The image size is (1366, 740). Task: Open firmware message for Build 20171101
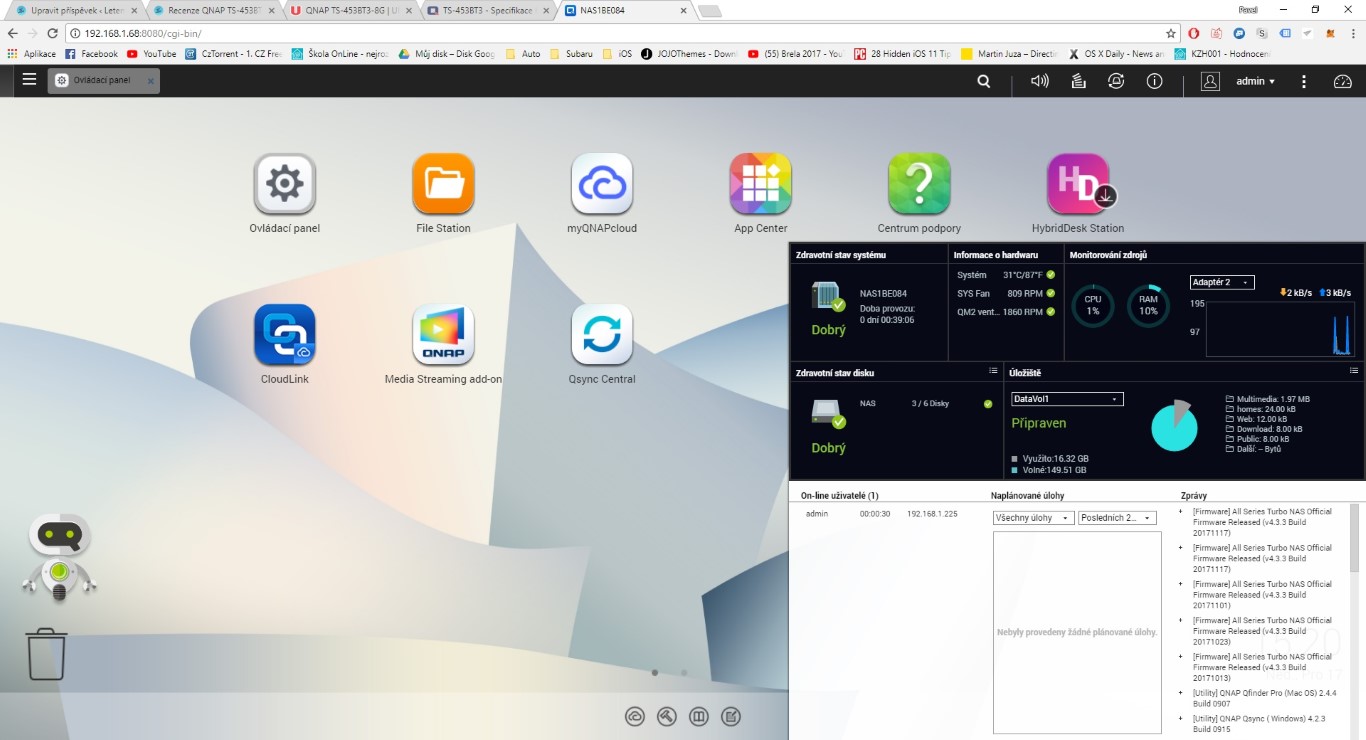pos(1262,594)
